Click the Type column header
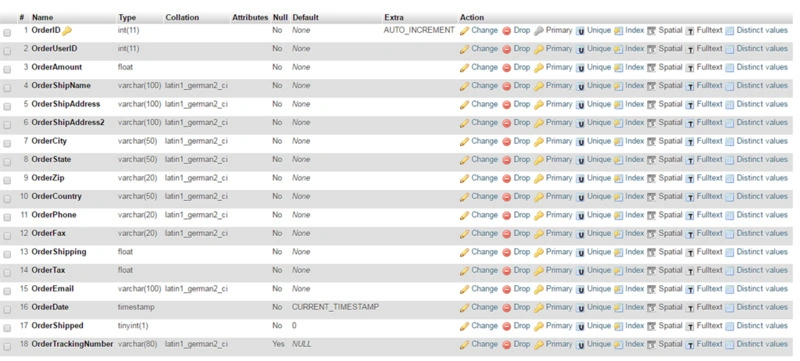Image resolution: width=800 pixels, height=361 pixels. 127,17
